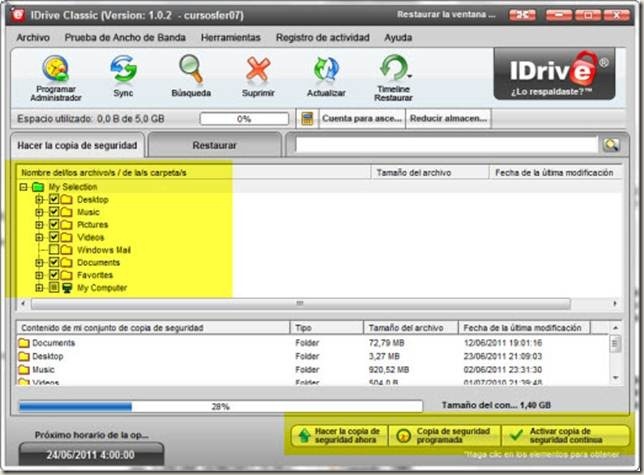This screenshot has height=475, width=644.
Task: Click the calculator icon beside Cuenta para
Action: pos(307,119)
